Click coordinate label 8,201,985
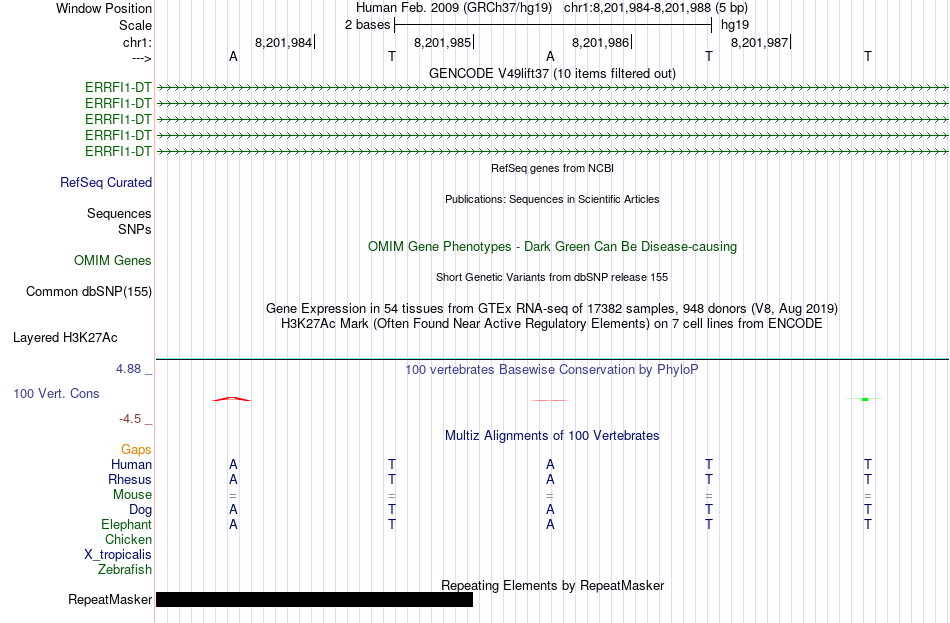The image size is (950, 623). 442,42
